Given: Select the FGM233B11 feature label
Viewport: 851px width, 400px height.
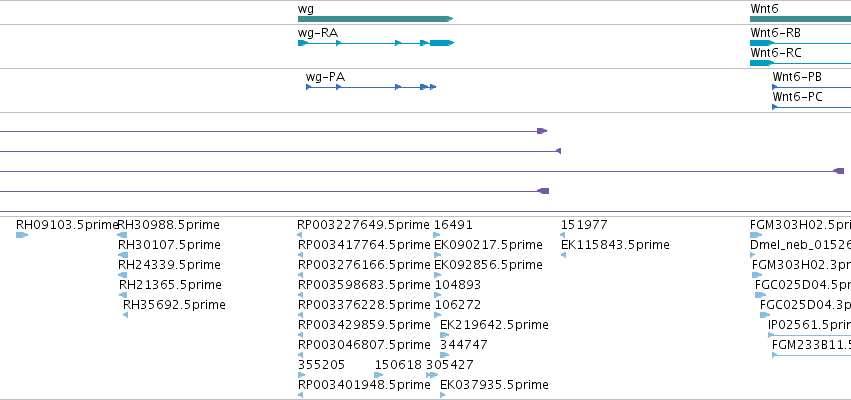Looking at the screenshot, I should pyautogui.click(x=811, y=345).
